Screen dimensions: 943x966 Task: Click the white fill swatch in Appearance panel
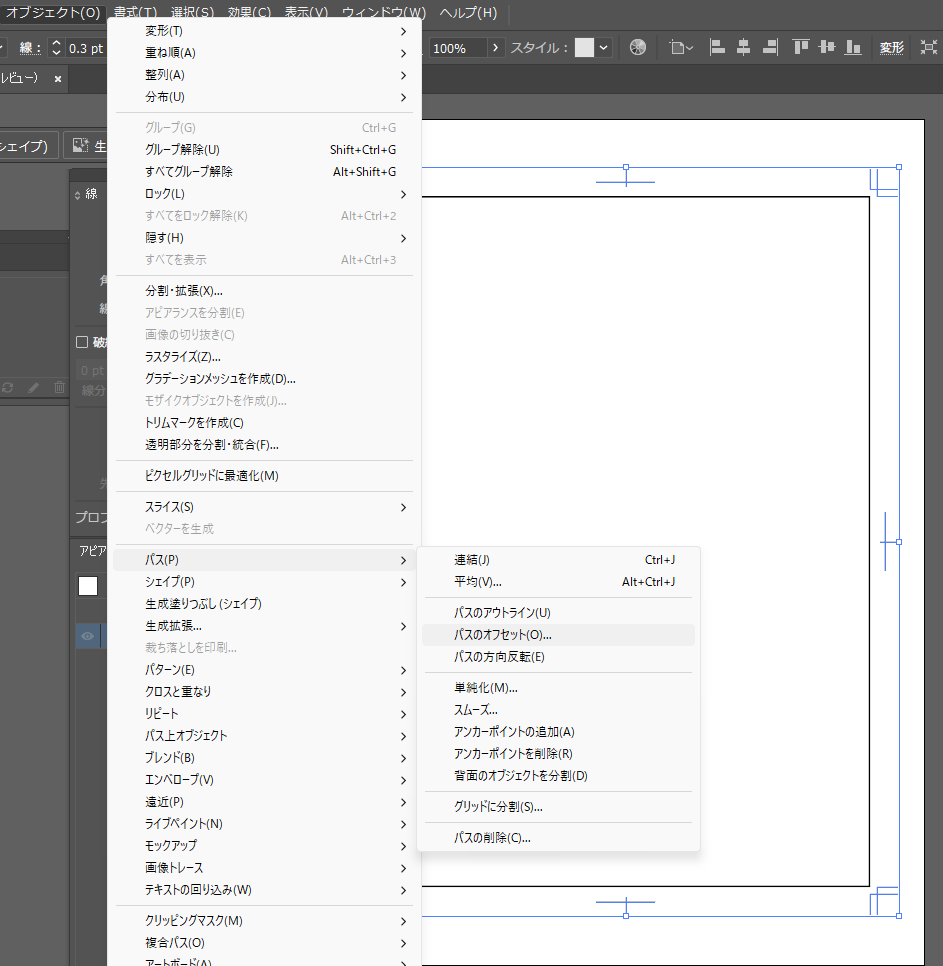(88, 586)
